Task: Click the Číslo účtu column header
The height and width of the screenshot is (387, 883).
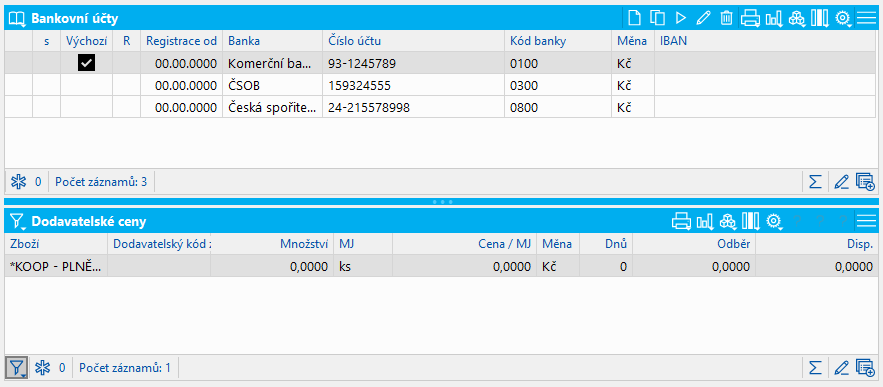Action: [x=413, y=41]
